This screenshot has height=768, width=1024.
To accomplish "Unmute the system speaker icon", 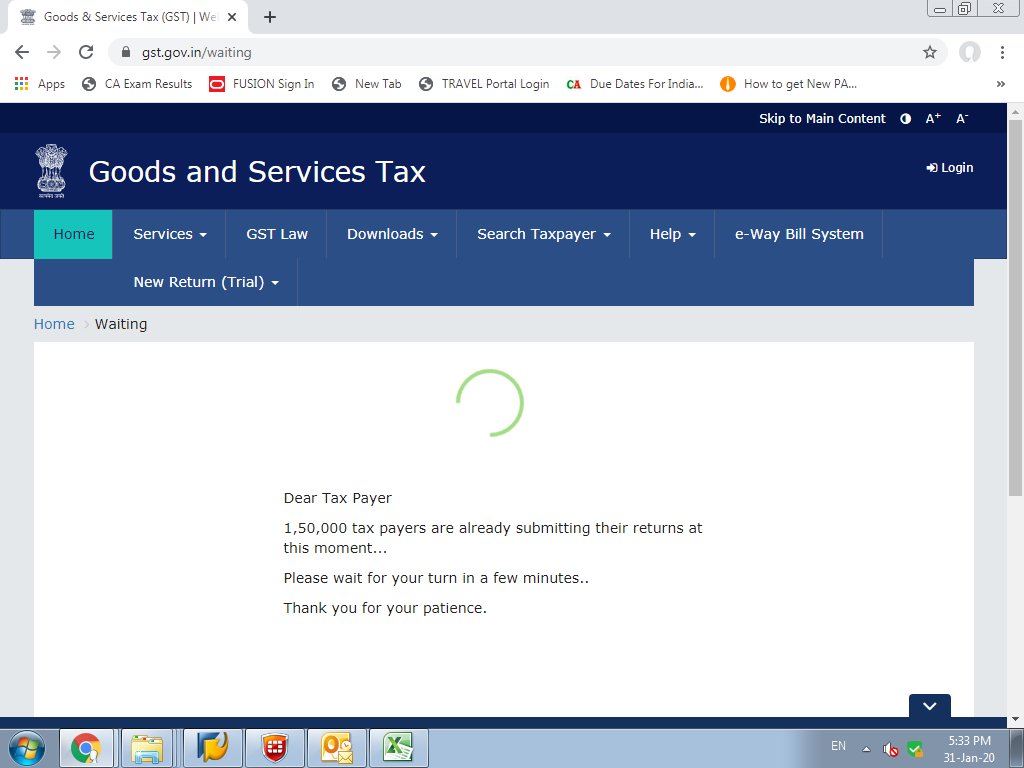I will click(890, 748).
